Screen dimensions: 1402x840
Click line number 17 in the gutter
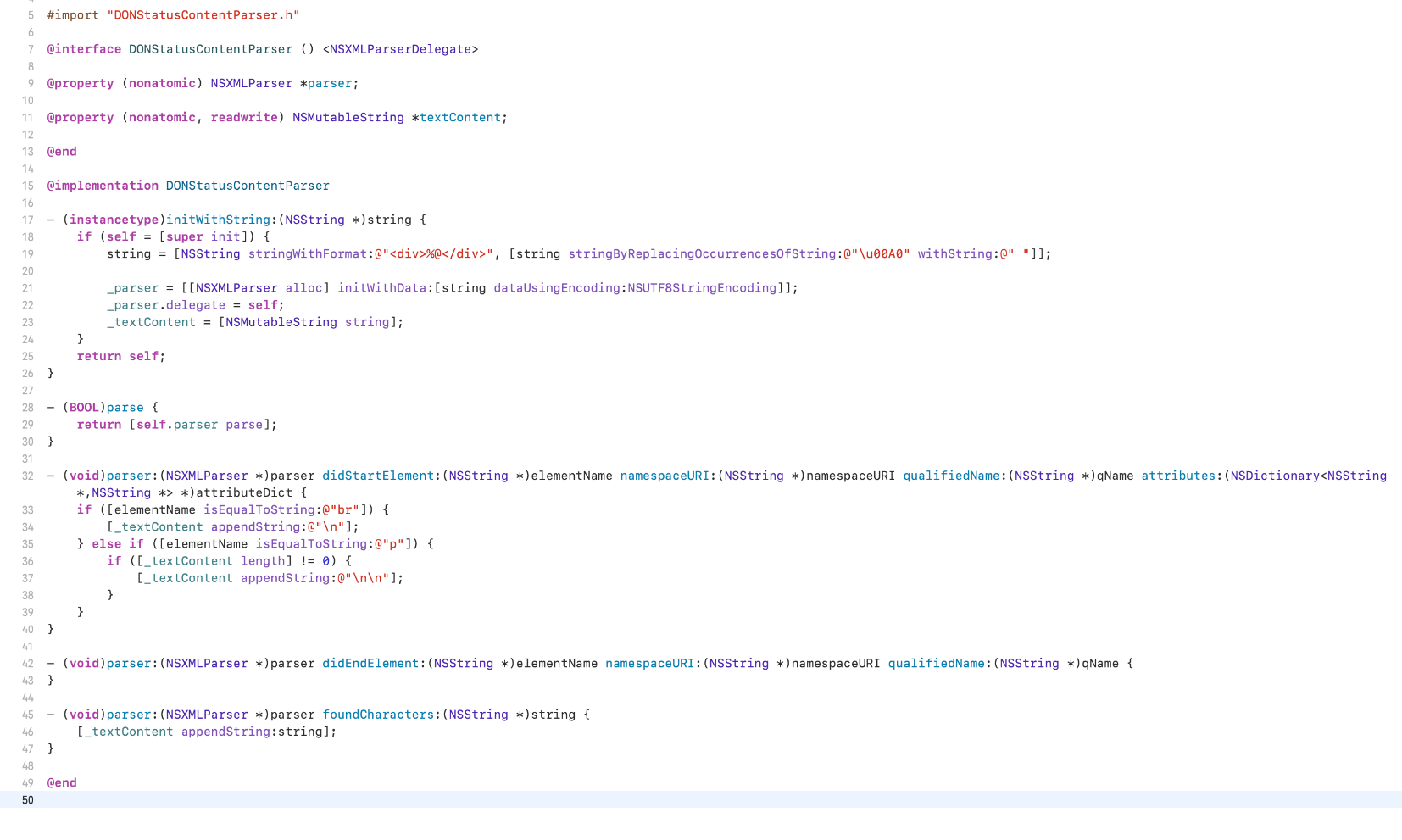coord(28,220)
